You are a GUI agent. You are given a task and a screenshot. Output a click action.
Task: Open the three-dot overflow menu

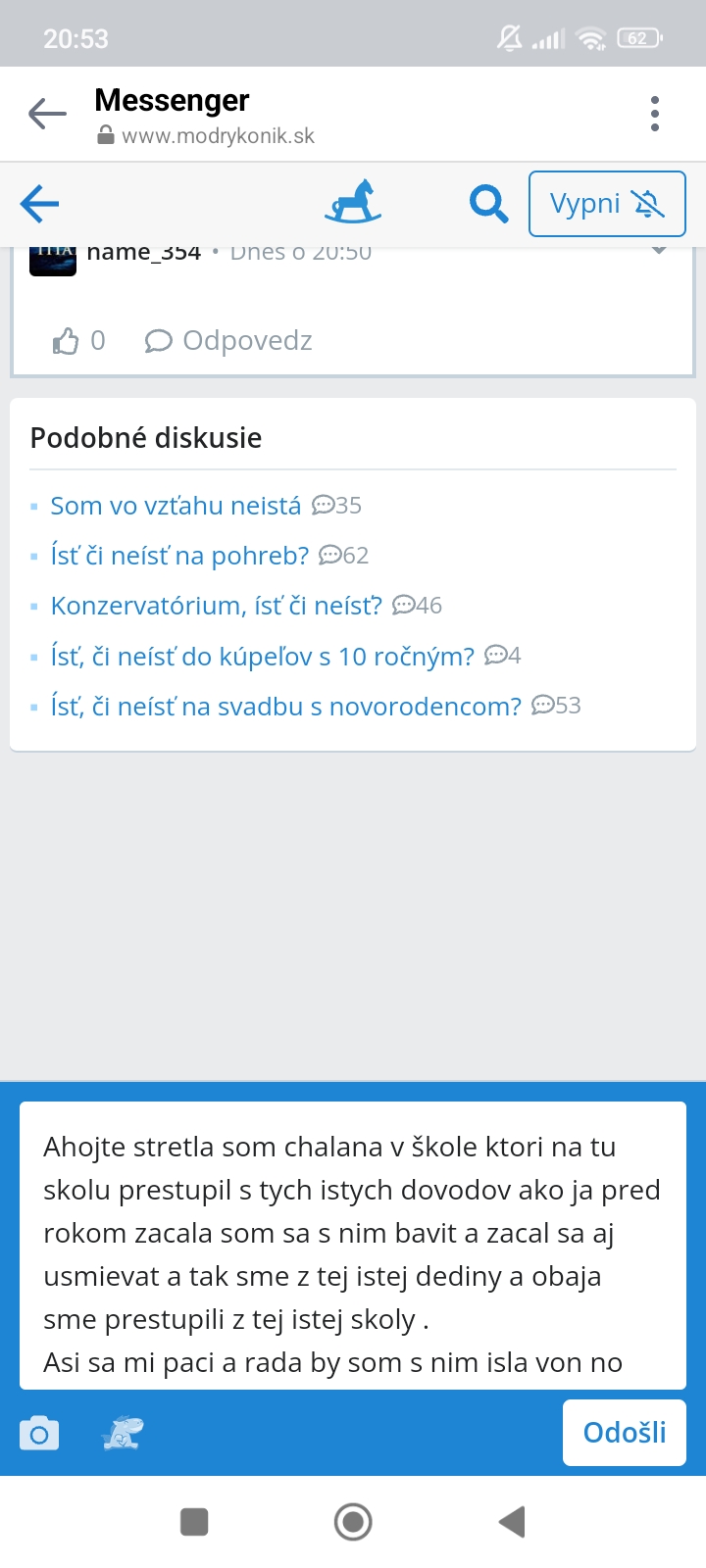(655, 114)
